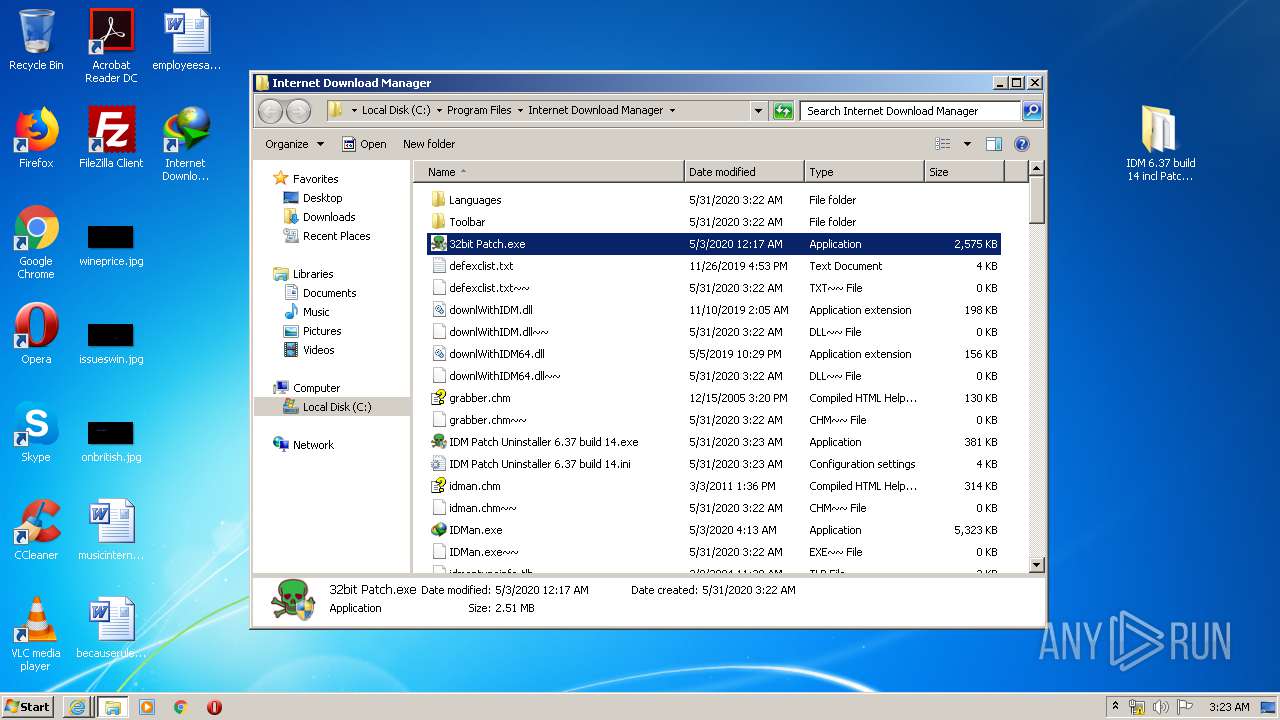Open the becauserule Word document on desktop

[111, 628]
